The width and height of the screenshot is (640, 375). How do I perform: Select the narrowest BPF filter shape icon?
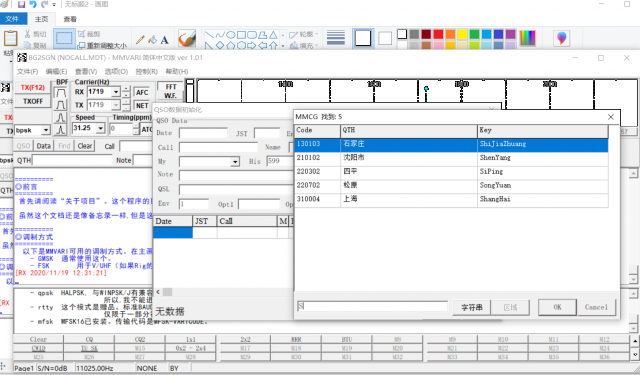tap(61, 130)
